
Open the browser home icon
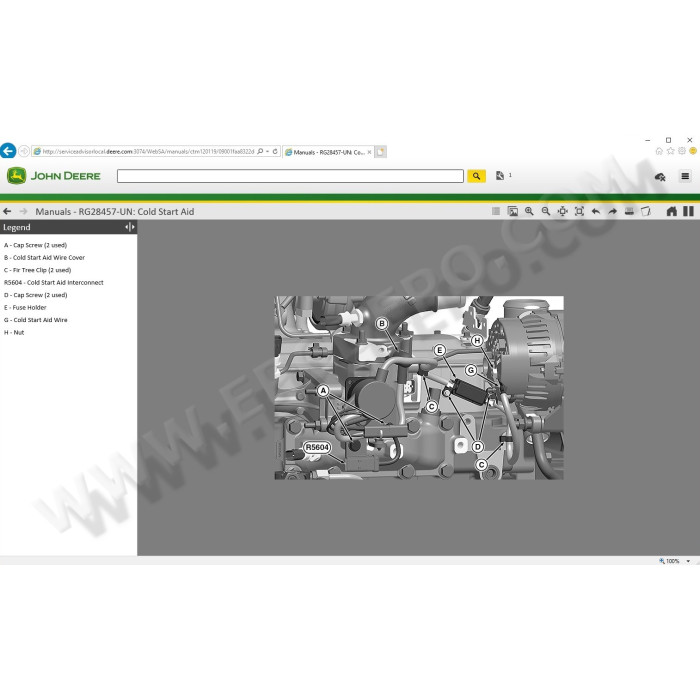click(x=658, y=151)
